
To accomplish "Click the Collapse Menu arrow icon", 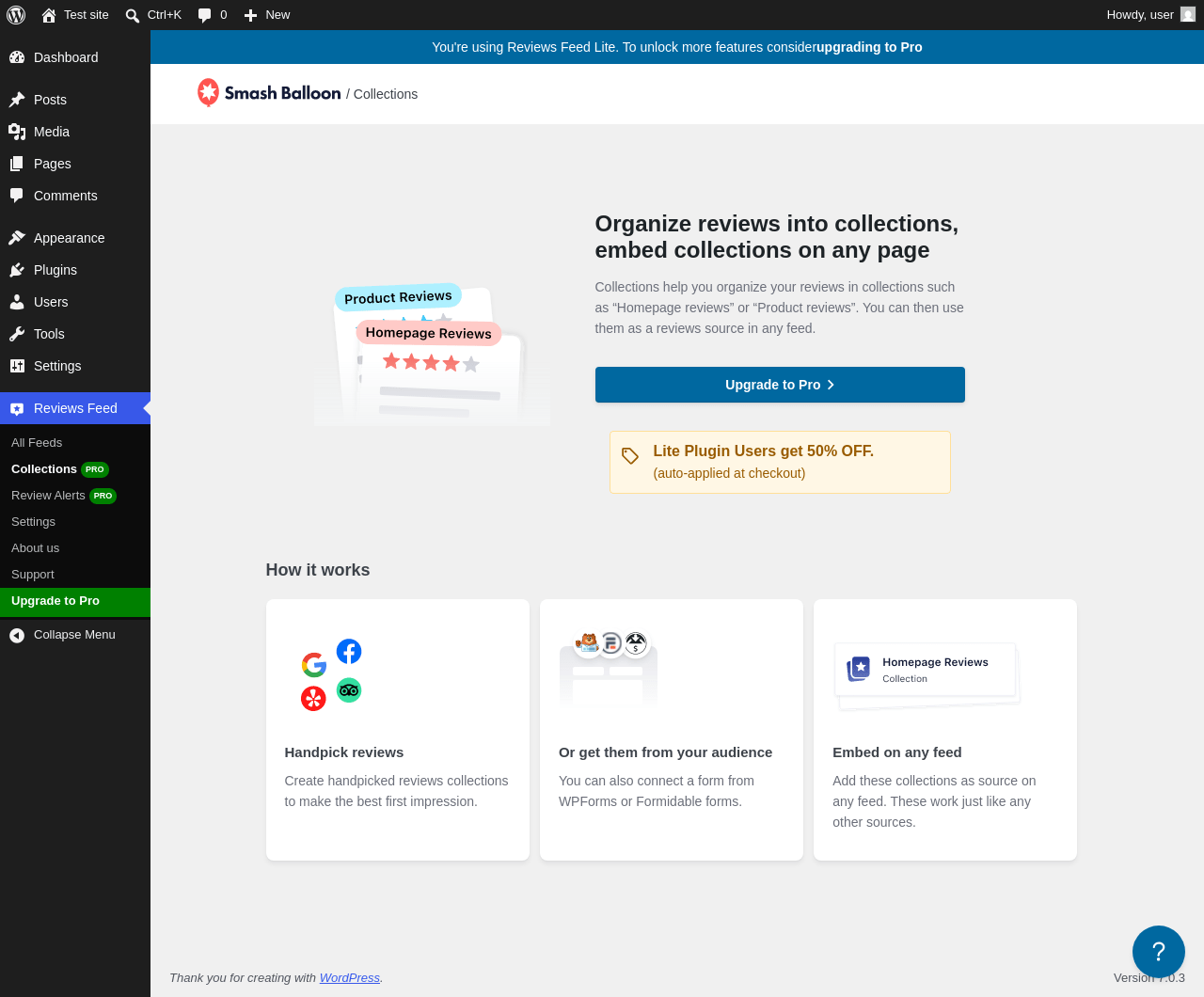I will [x=17, y=636].
